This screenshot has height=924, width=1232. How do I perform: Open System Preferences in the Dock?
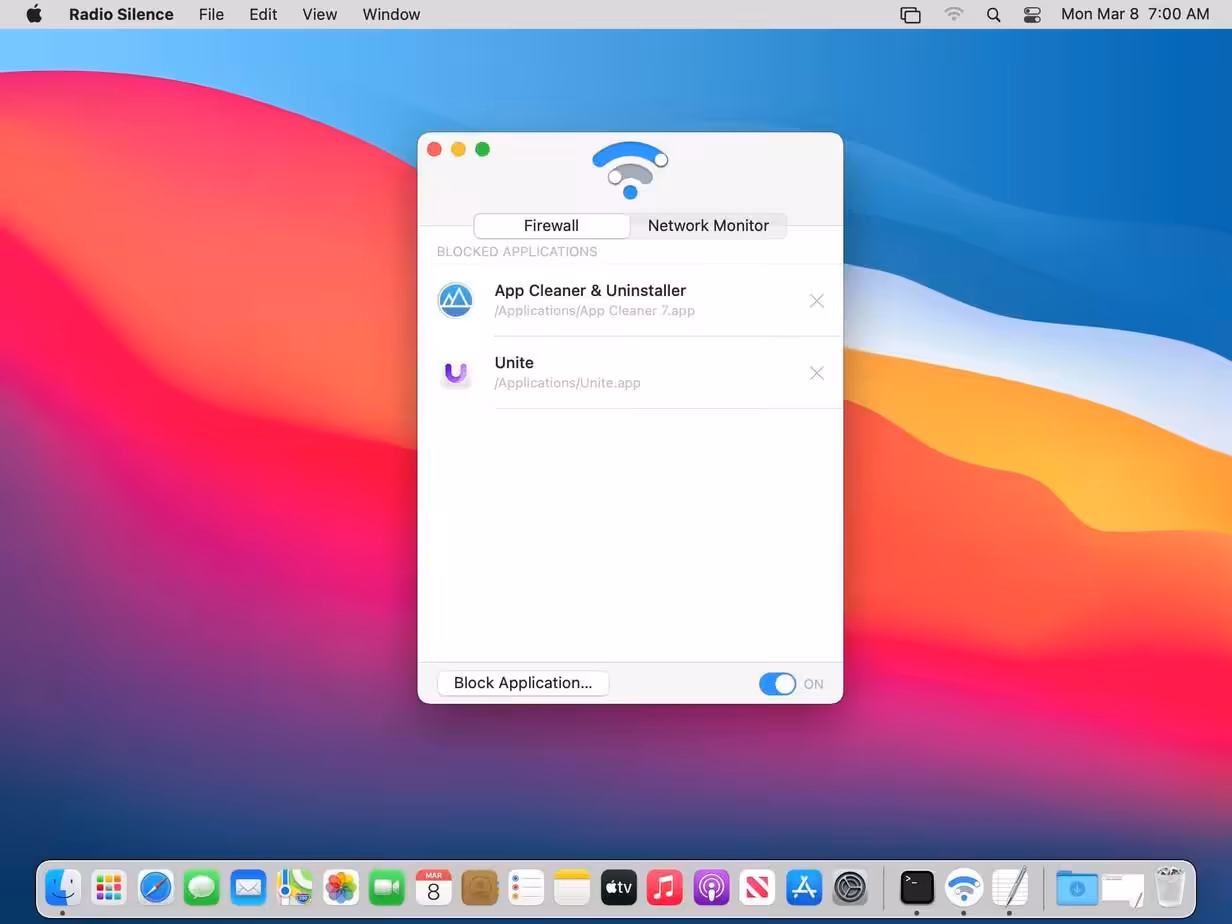(x=850, y=886)
